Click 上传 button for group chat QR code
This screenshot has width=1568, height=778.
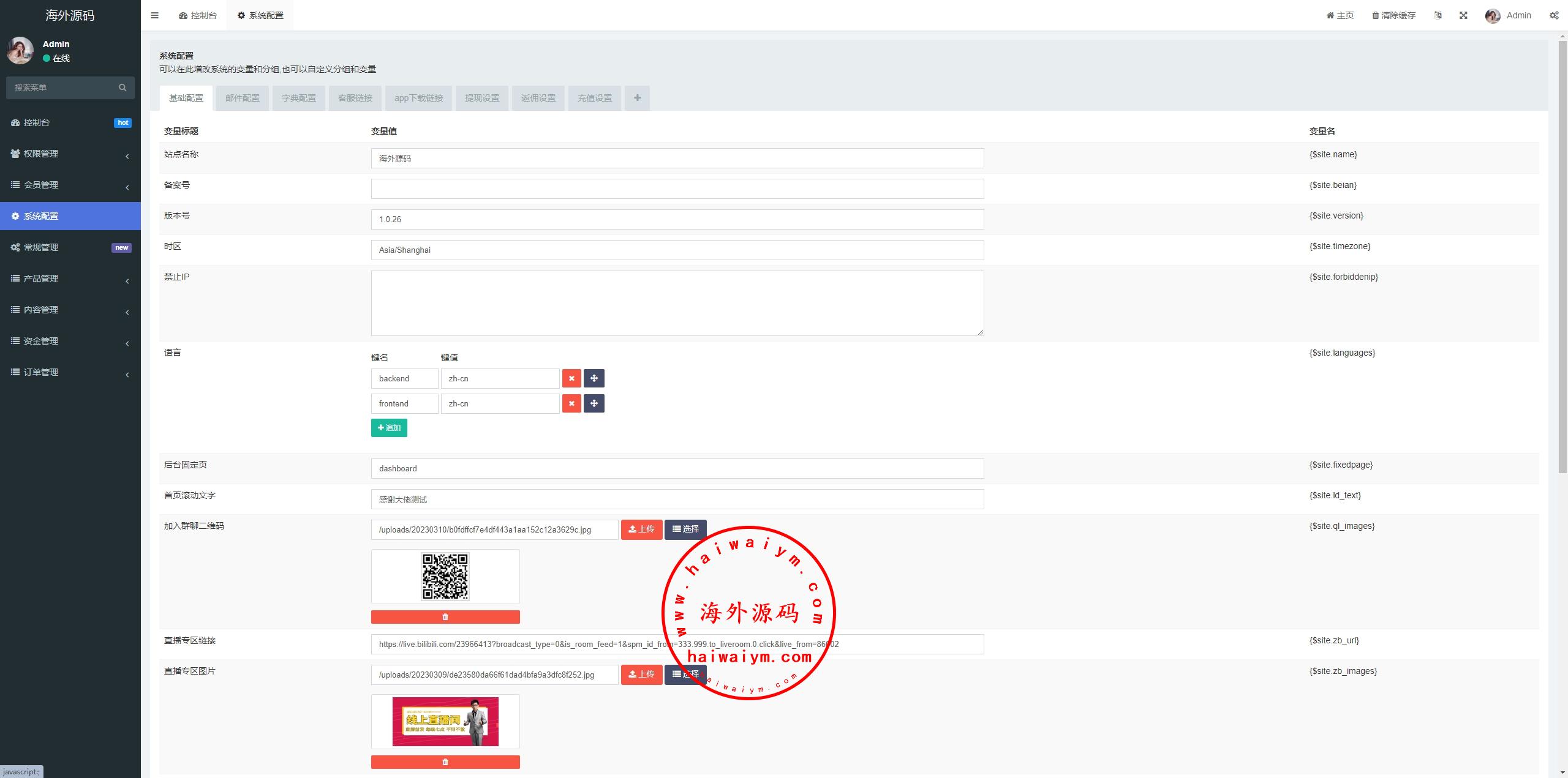641,529
